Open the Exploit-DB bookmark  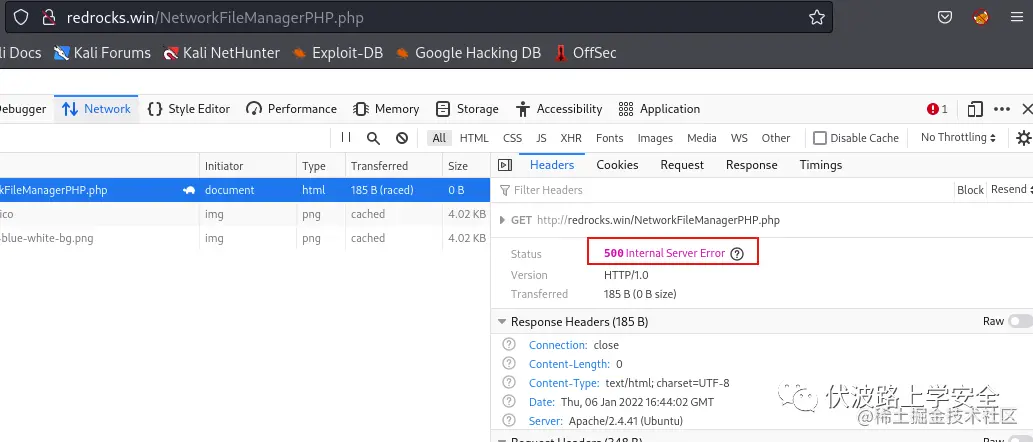[337, 53]
